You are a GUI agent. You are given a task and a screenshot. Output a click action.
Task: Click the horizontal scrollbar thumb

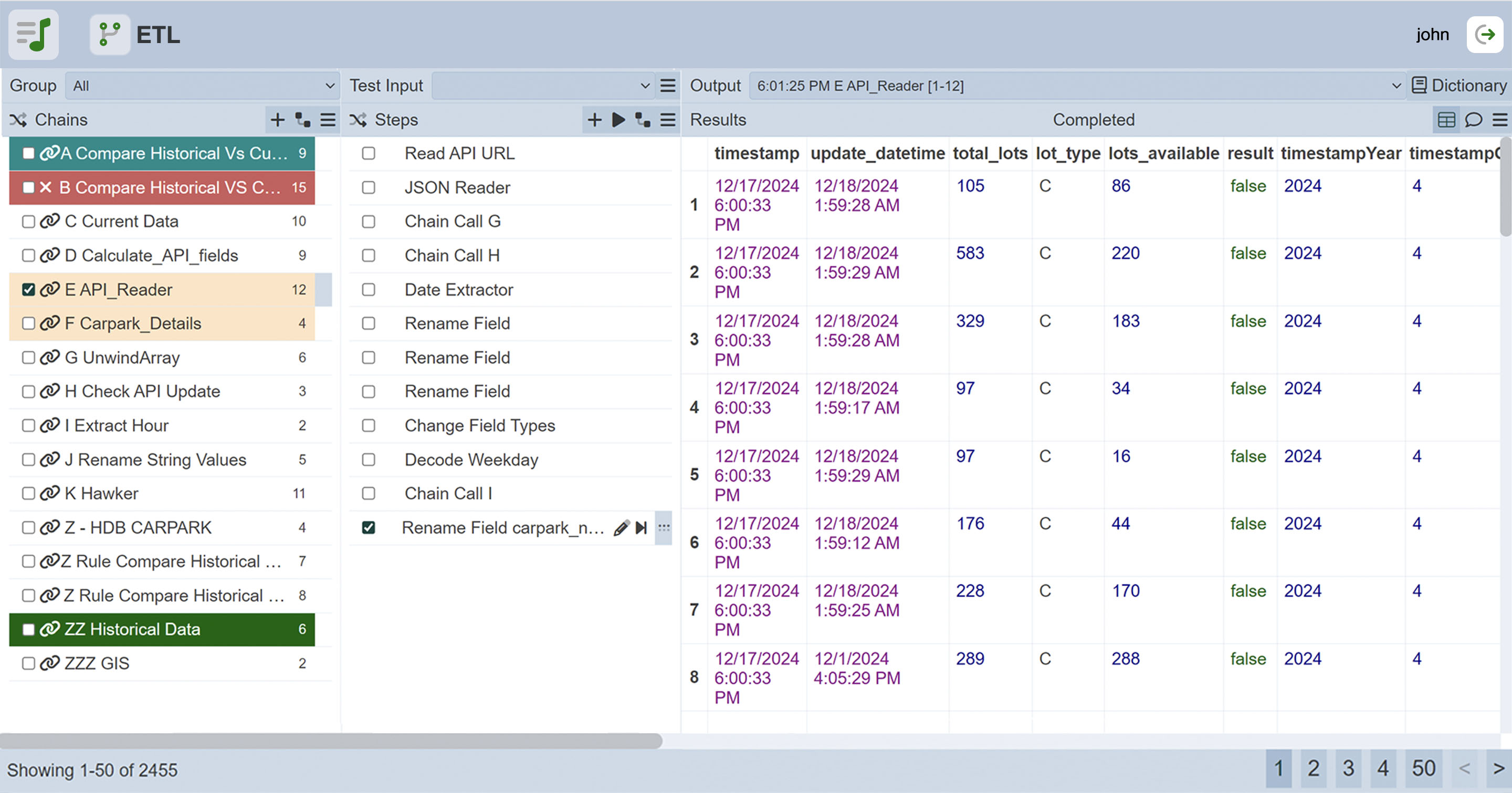point(332,741)
